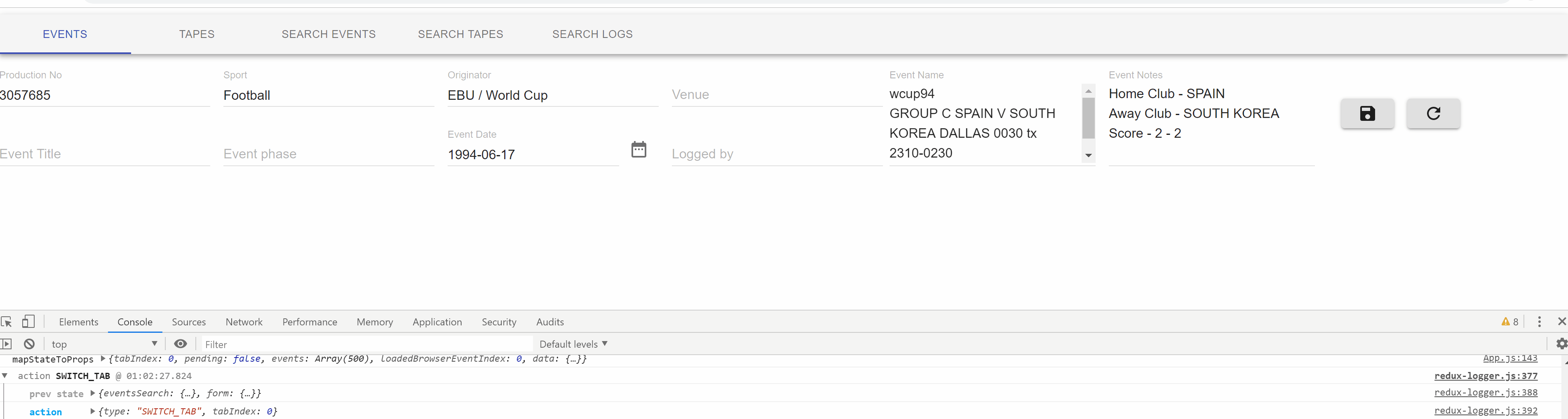The width and height of the screenshot is (1568, 419).
Task: Open the redux-logger.js:377 link
Action: coord(1486,376)
